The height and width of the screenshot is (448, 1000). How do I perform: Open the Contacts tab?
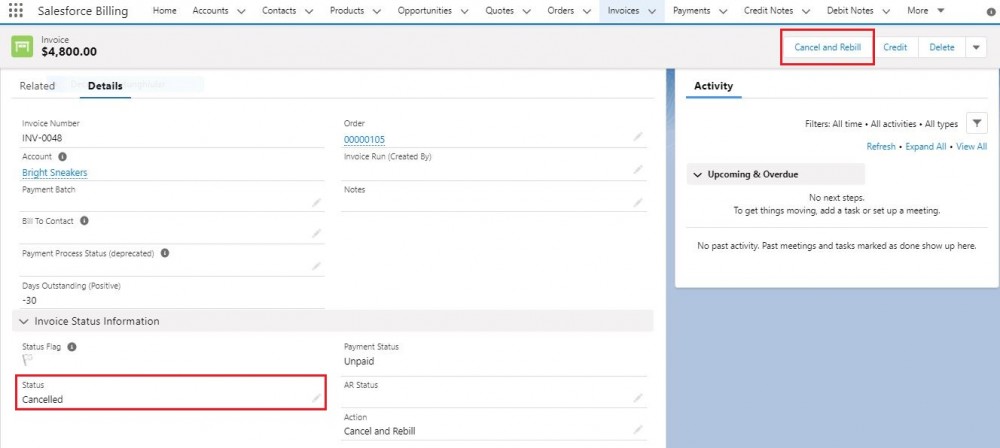[279, 11]
